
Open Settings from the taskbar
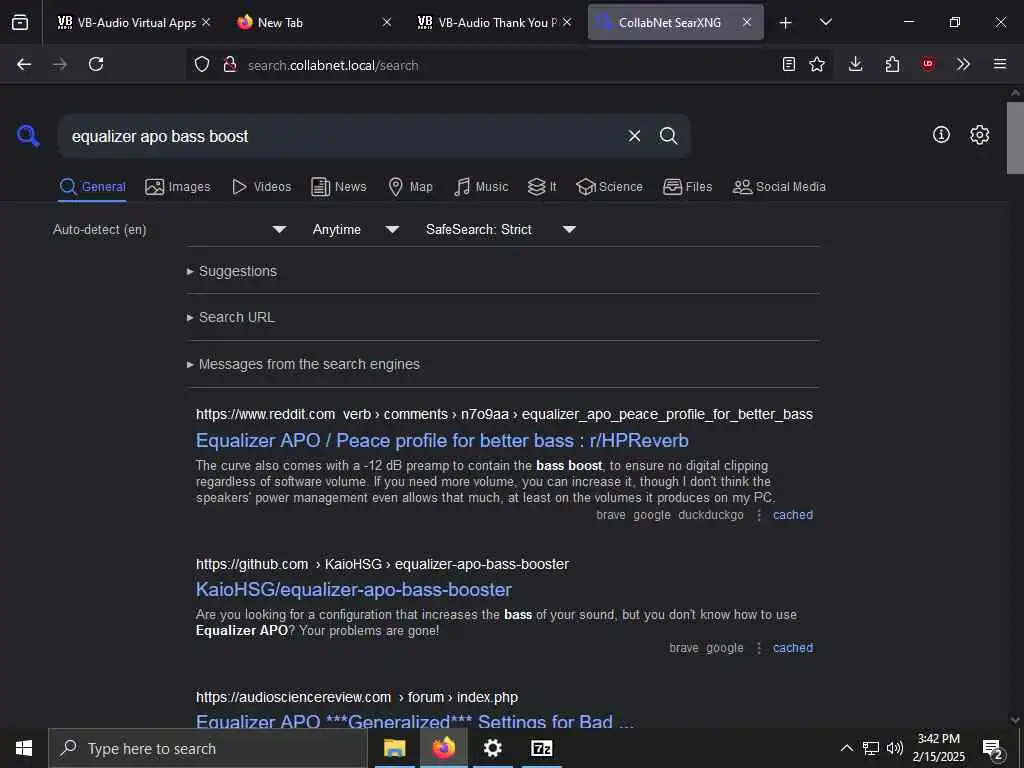(x=492, y=748)
